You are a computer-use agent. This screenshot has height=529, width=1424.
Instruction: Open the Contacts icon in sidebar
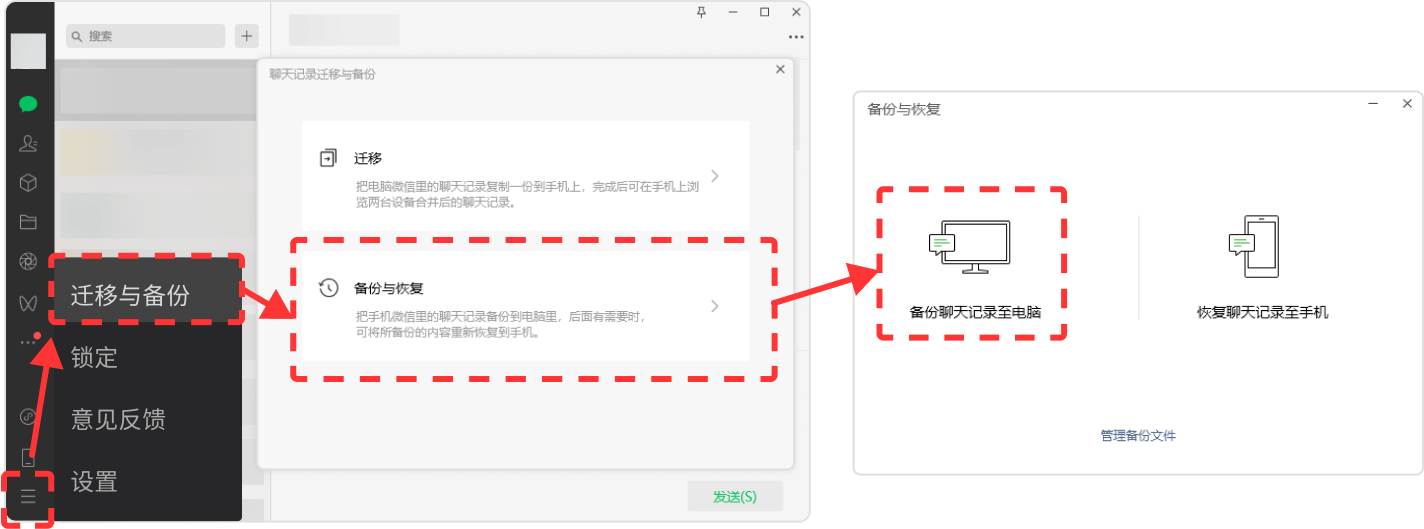click(x=28, y=143)
